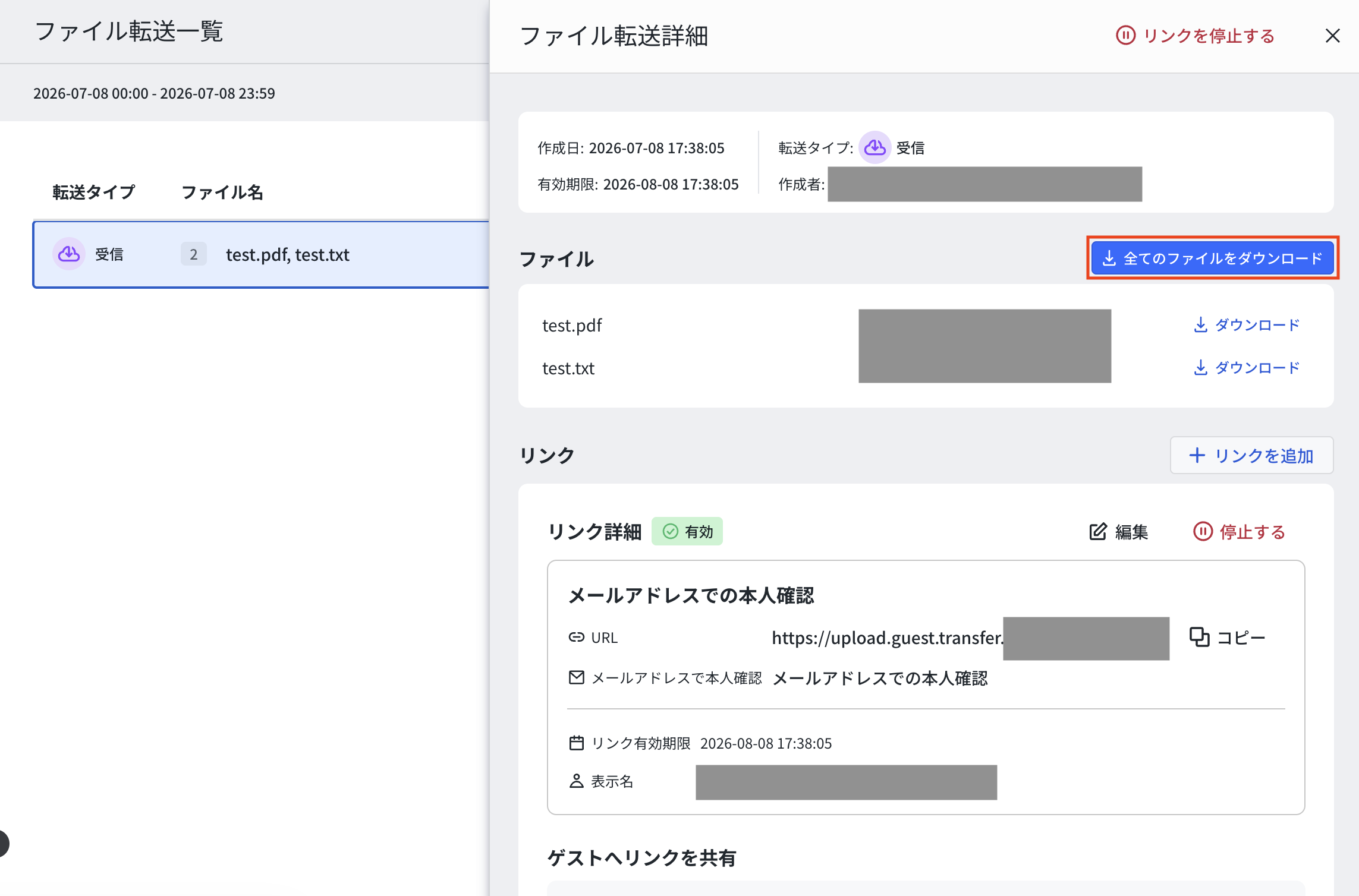Click リンクを追加 button
1359x896 pixels.
[1251, 456]
